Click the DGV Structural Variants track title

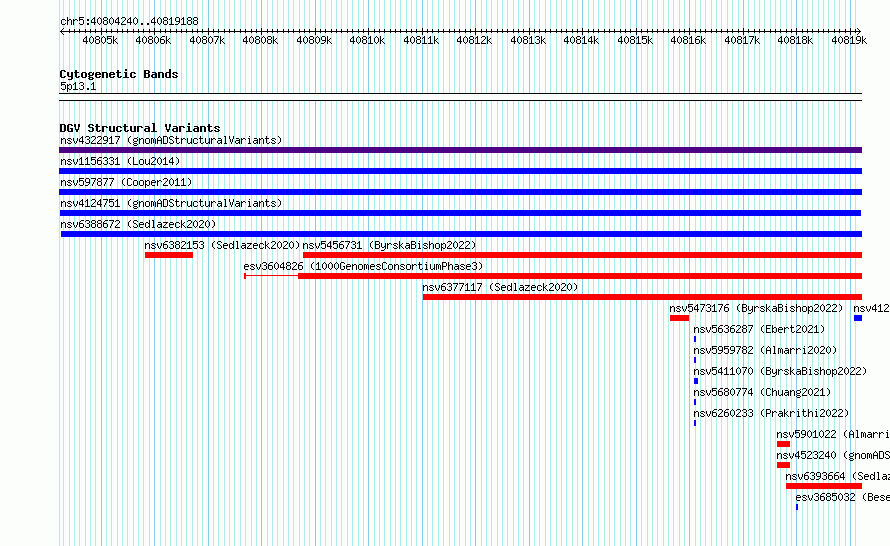click(140, 128)
